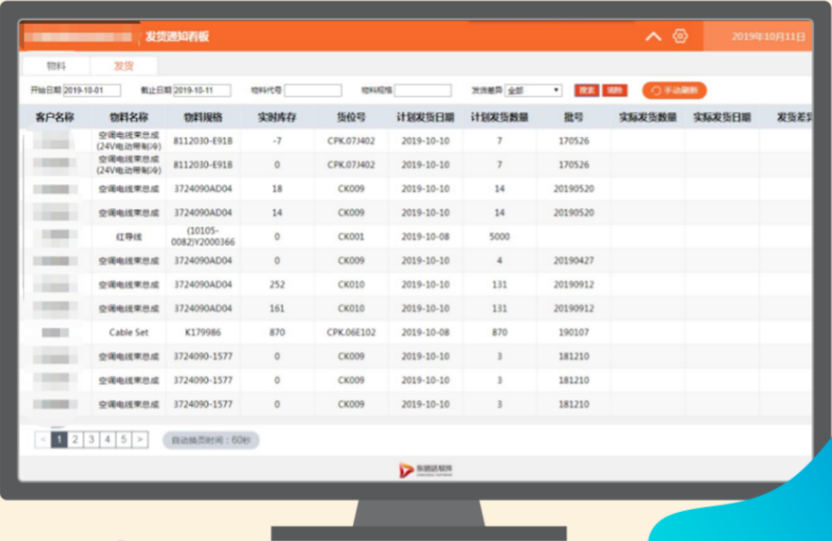Jump to page 2 in pagination
832x541 pixels.
pyautogui.click(x=76, y=439)
